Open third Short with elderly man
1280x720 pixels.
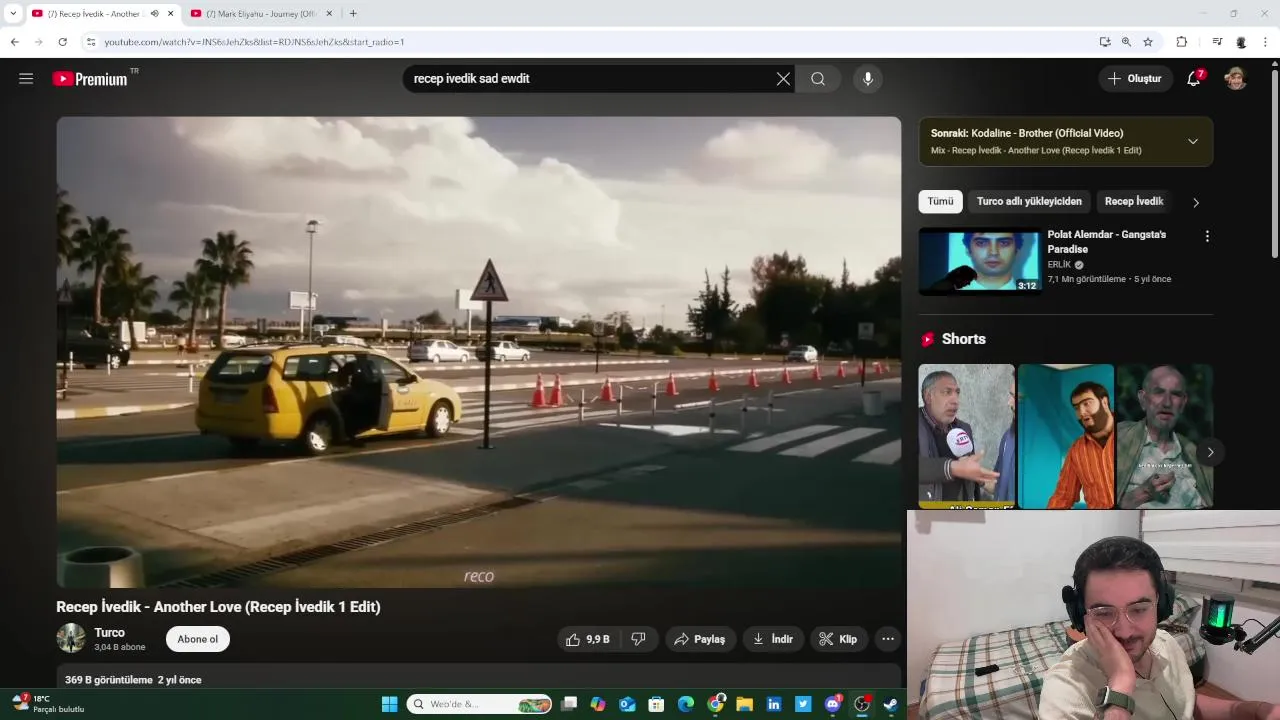click(x=1164, y=436)
